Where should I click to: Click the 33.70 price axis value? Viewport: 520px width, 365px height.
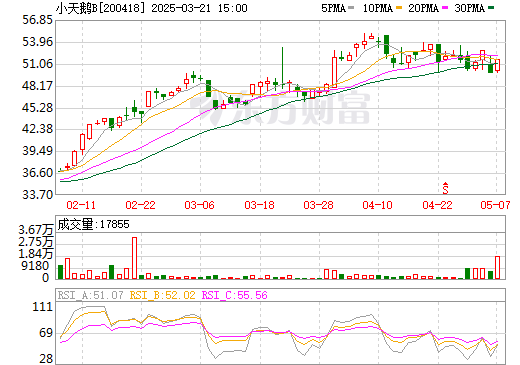37,194
